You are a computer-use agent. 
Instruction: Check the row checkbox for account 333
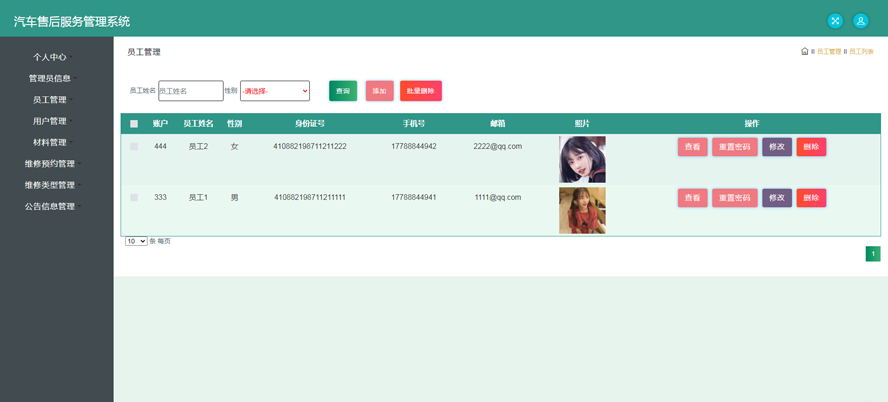coord(134,198)
